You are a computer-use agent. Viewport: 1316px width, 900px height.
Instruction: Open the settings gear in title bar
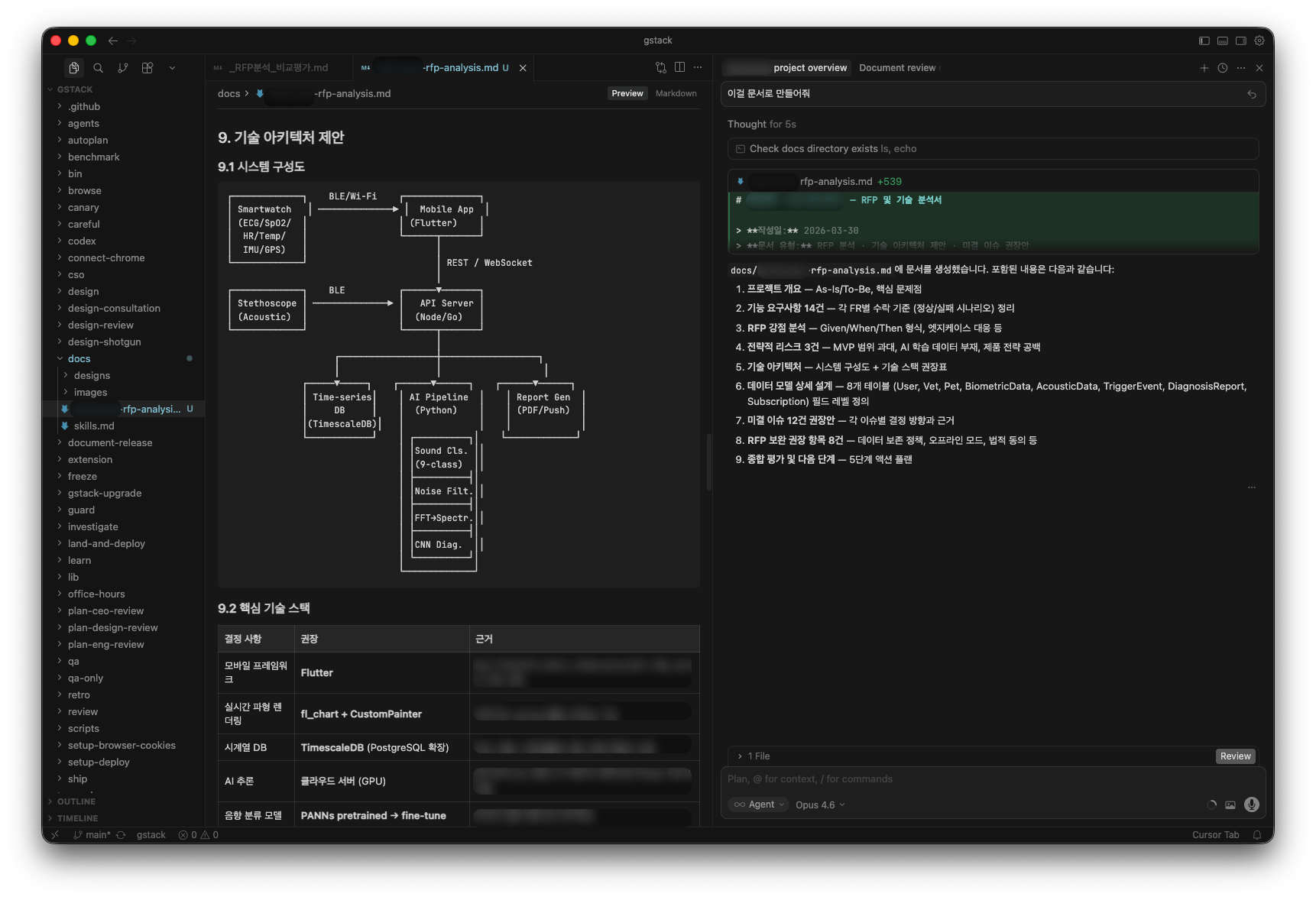click(1259, 40)
